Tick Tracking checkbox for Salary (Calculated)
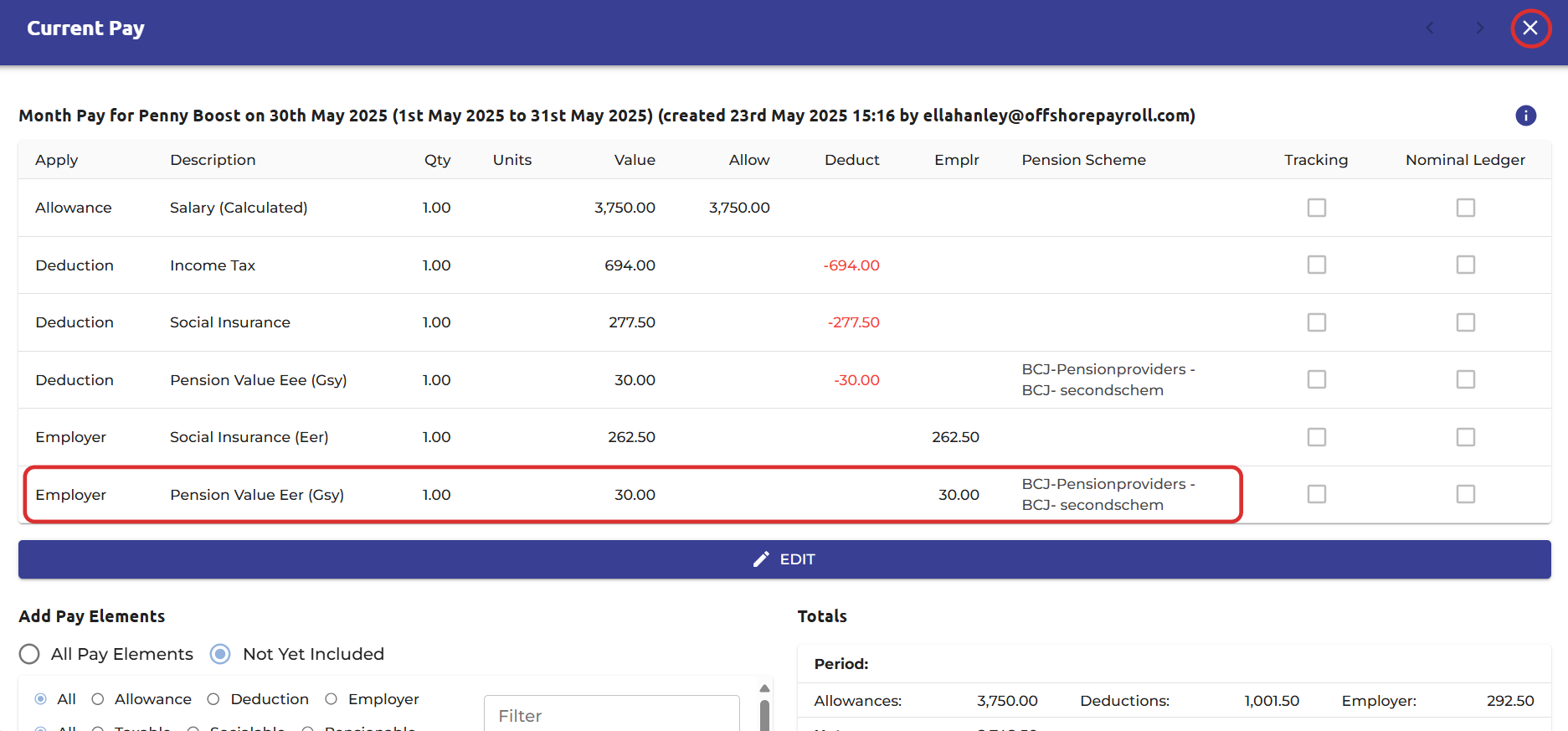The image size is (1568, 731). (x=1317, y=208)
